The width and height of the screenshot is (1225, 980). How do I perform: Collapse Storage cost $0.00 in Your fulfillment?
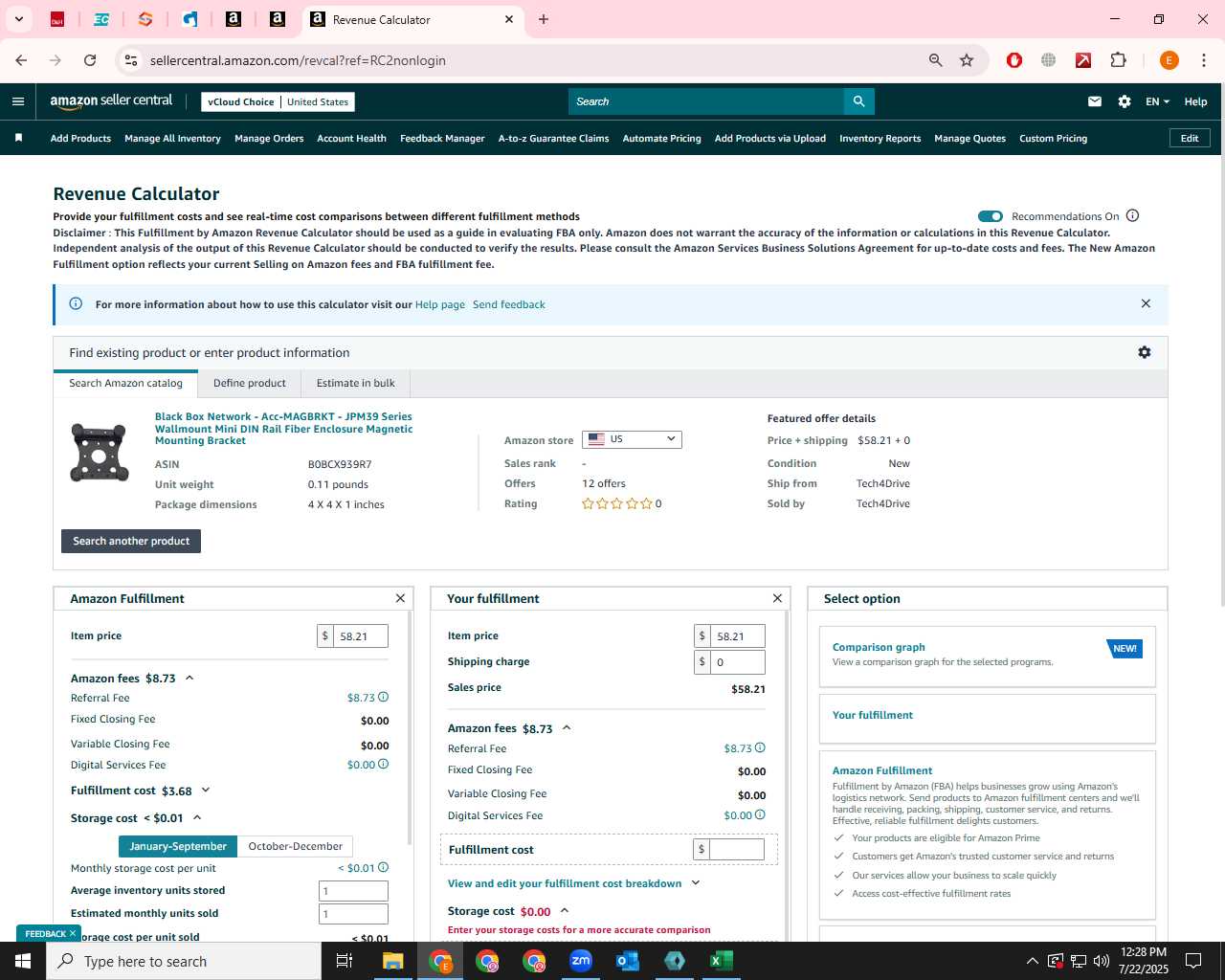[x=565, y=910]
